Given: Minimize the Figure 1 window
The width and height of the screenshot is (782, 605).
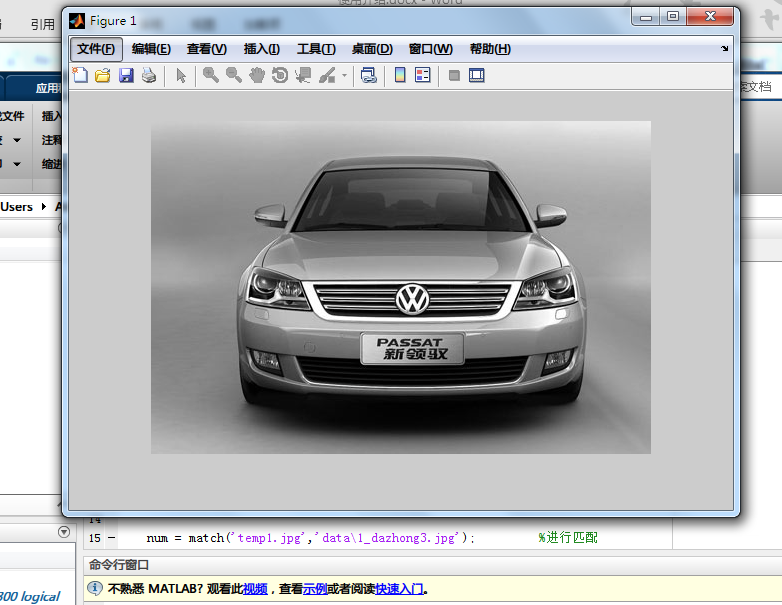Looking at the screenshot, I should pos(646,17).
